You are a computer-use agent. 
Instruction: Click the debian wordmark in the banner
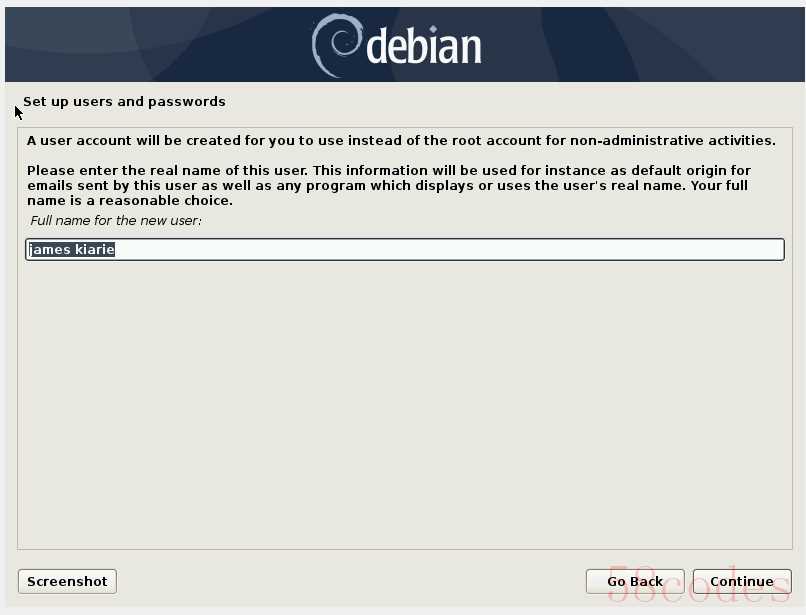424,46
